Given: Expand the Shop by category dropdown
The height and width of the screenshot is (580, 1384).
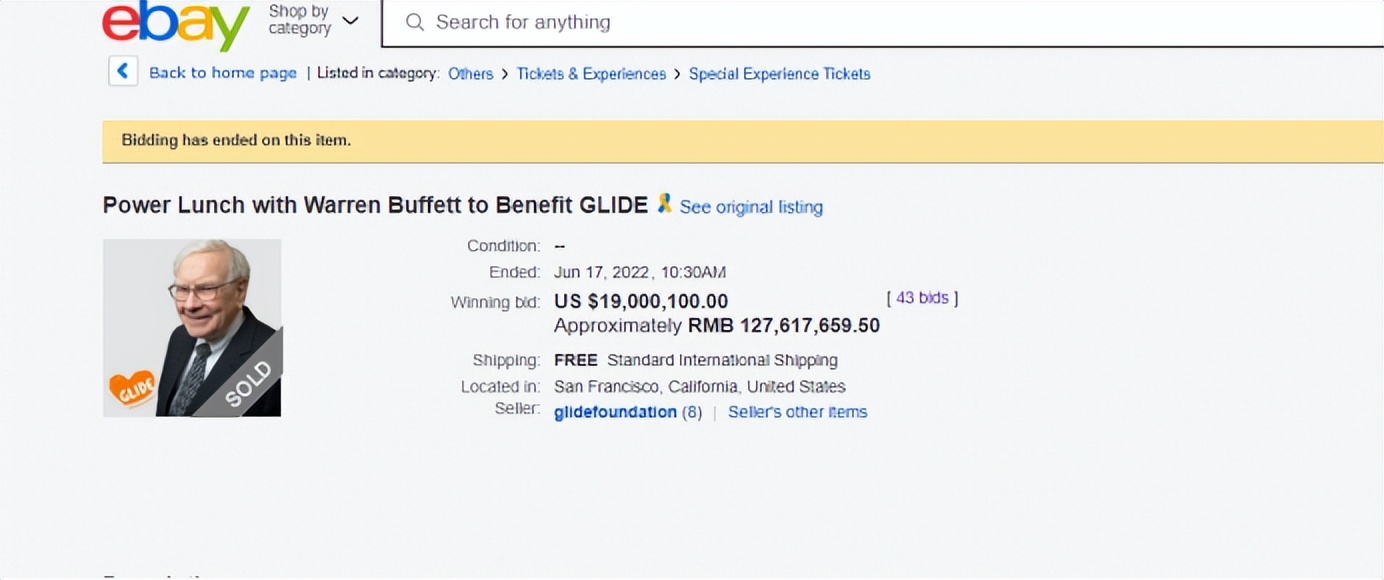Looking at the screenshot, I should pos(313,20).
